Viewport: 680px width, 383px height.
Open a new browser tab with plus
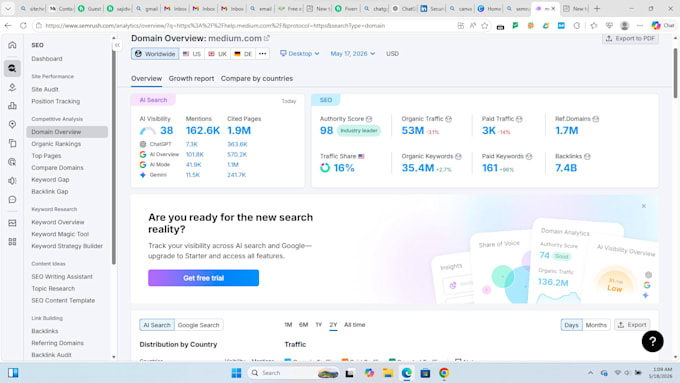pyautogui.click(x=597, y=8)
